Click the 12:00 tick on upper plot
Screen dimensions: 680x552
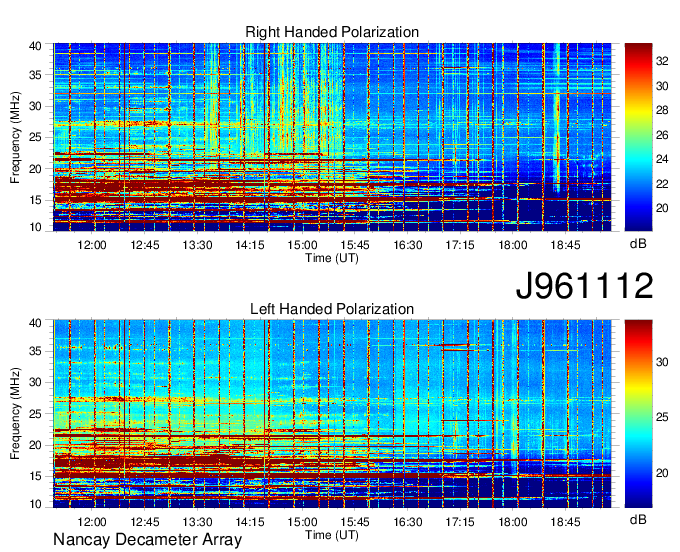pyautogui.click(x=92, y=245)
